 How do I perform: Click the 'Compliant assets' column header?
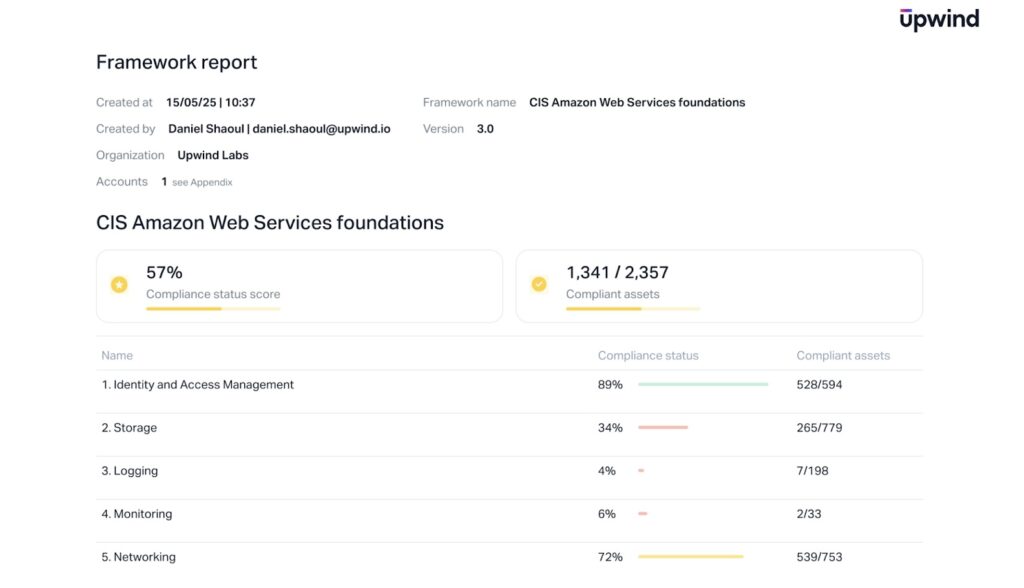click(843, 355)
